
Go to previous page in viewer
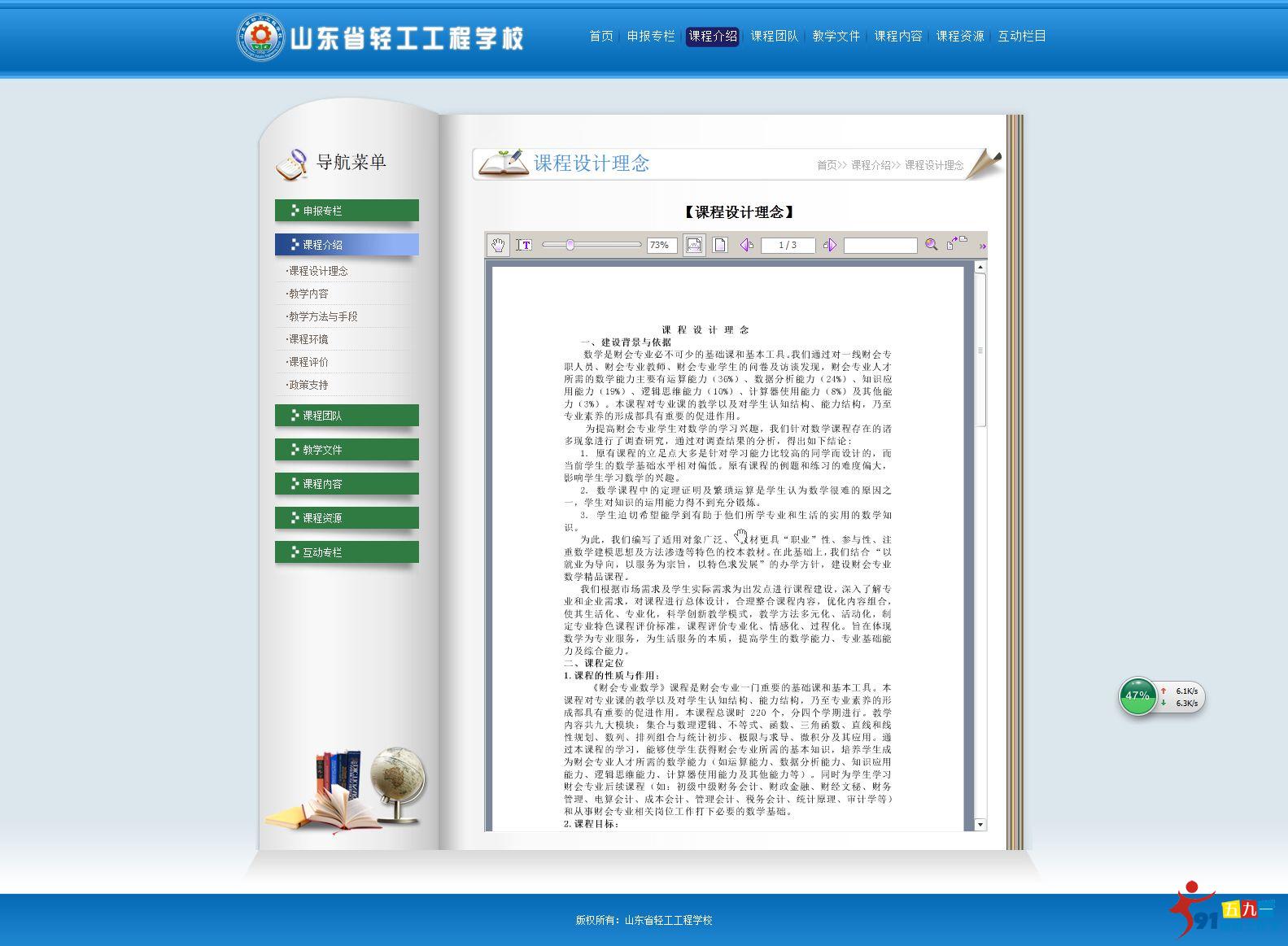click(x=746, y=245)
